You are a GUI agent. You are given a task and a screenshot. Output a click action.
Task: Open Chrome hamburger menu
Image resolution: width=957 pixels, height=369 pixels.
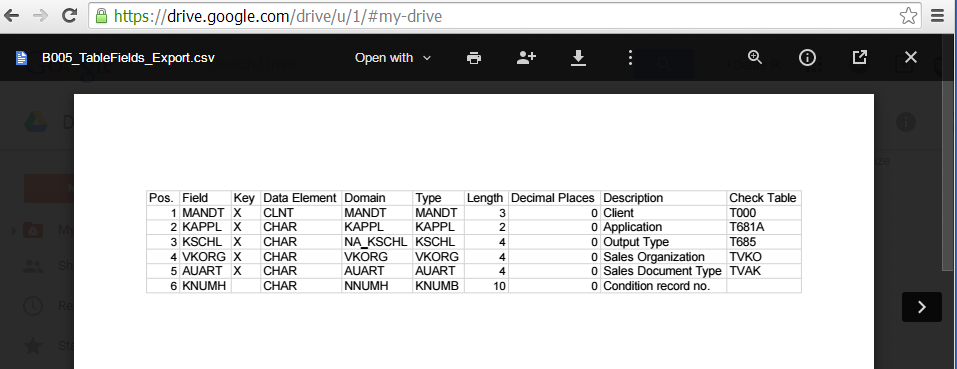(937, 16)
